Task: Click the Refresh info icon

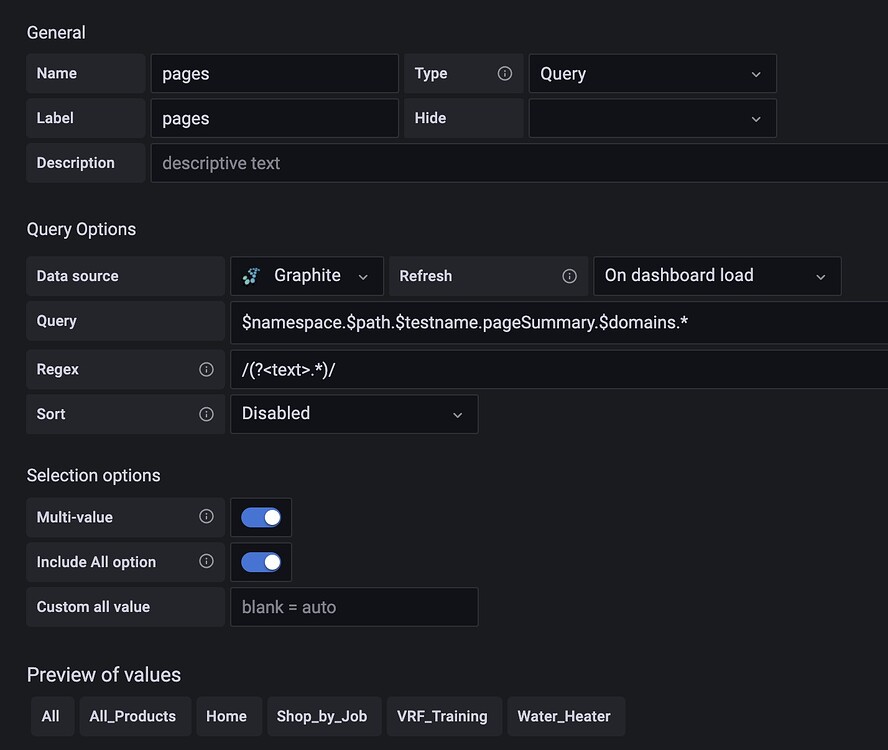Action: pyautogui.click(x=569, y=276)
